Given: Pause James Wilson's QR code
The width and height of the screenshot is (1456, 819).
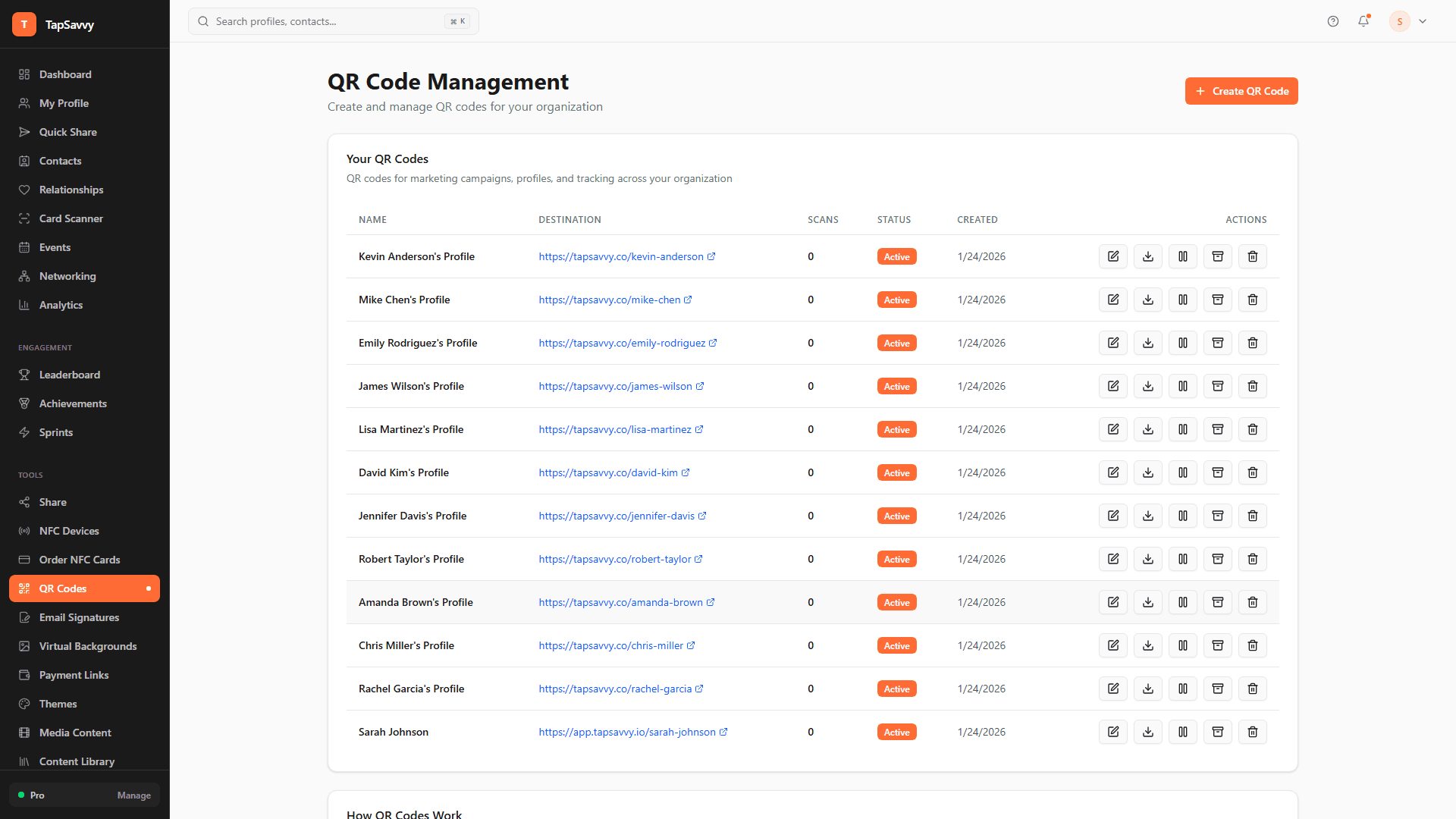Looking at the screenshot, I should [x=1182, y=386].
